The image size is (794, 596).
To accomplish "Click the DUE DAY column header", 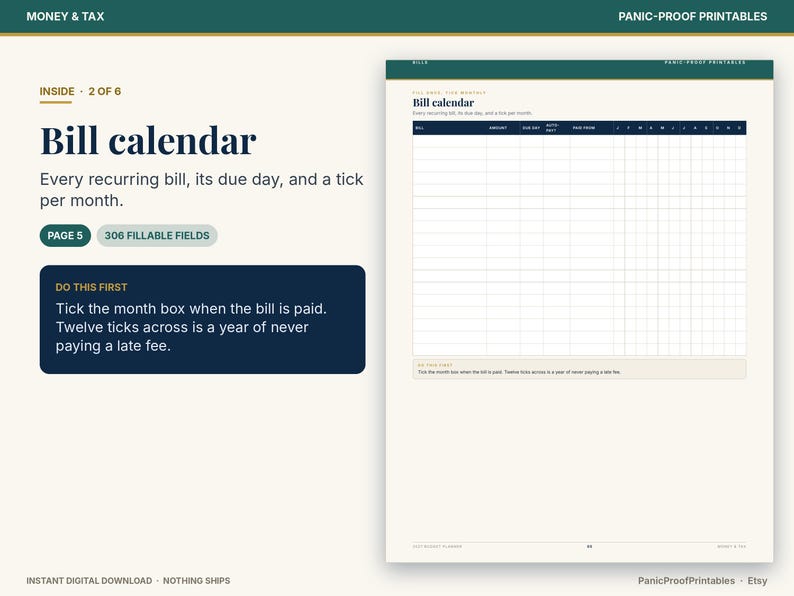I will [531, 128].
